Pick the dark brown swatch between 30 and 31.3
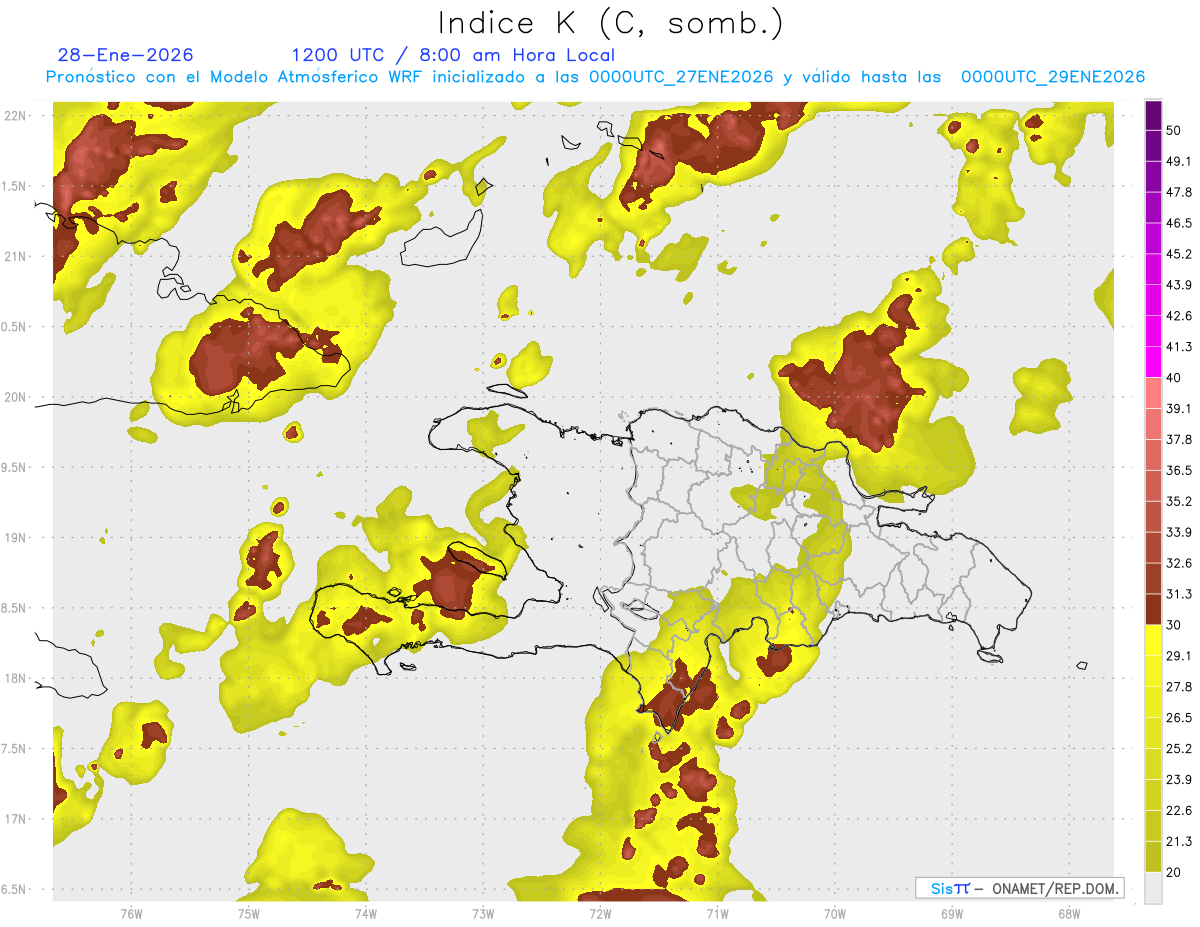 coord(1153,609)
